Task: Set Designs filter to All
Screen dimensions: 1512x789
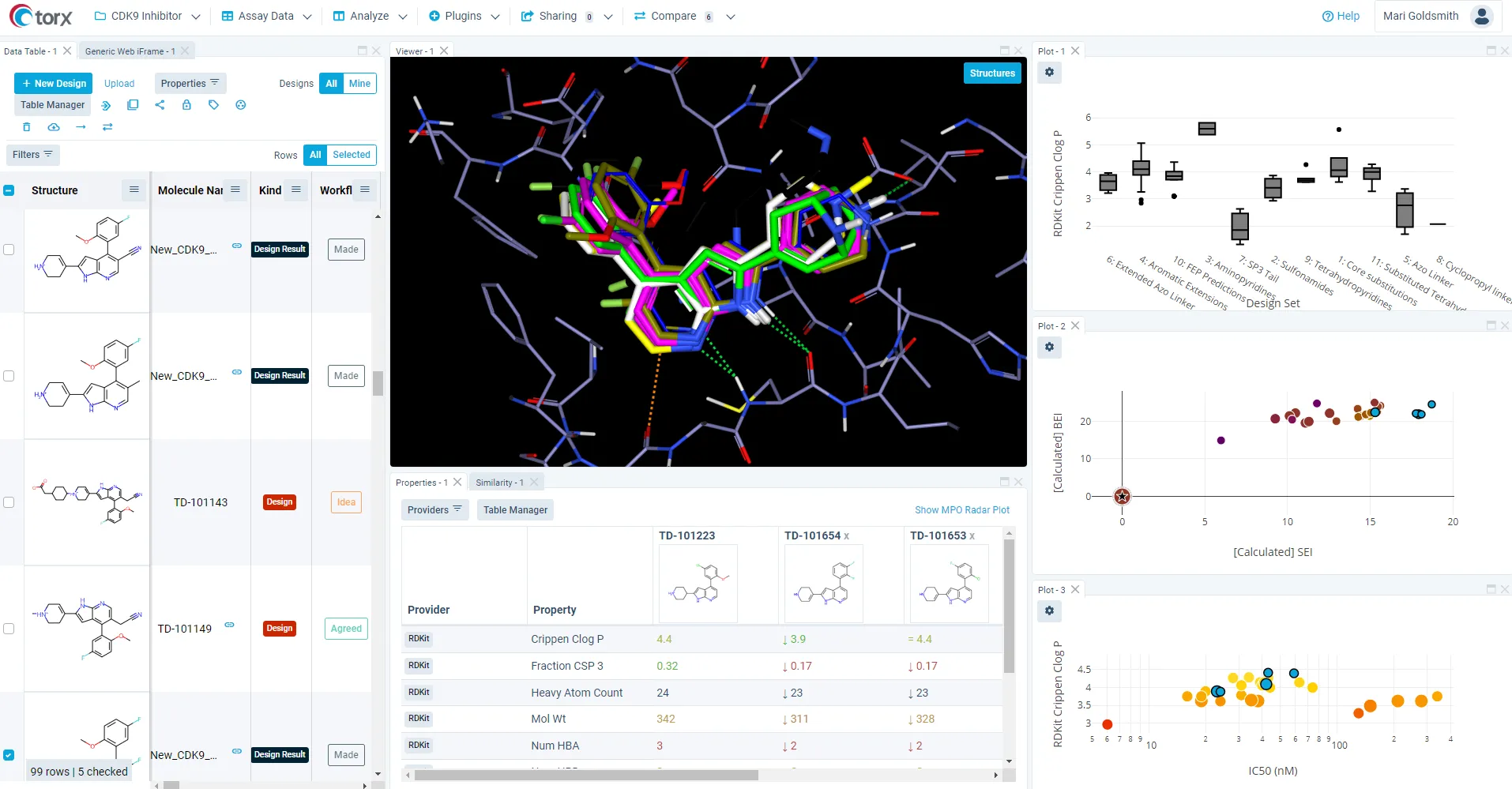Action: (331, 84)
